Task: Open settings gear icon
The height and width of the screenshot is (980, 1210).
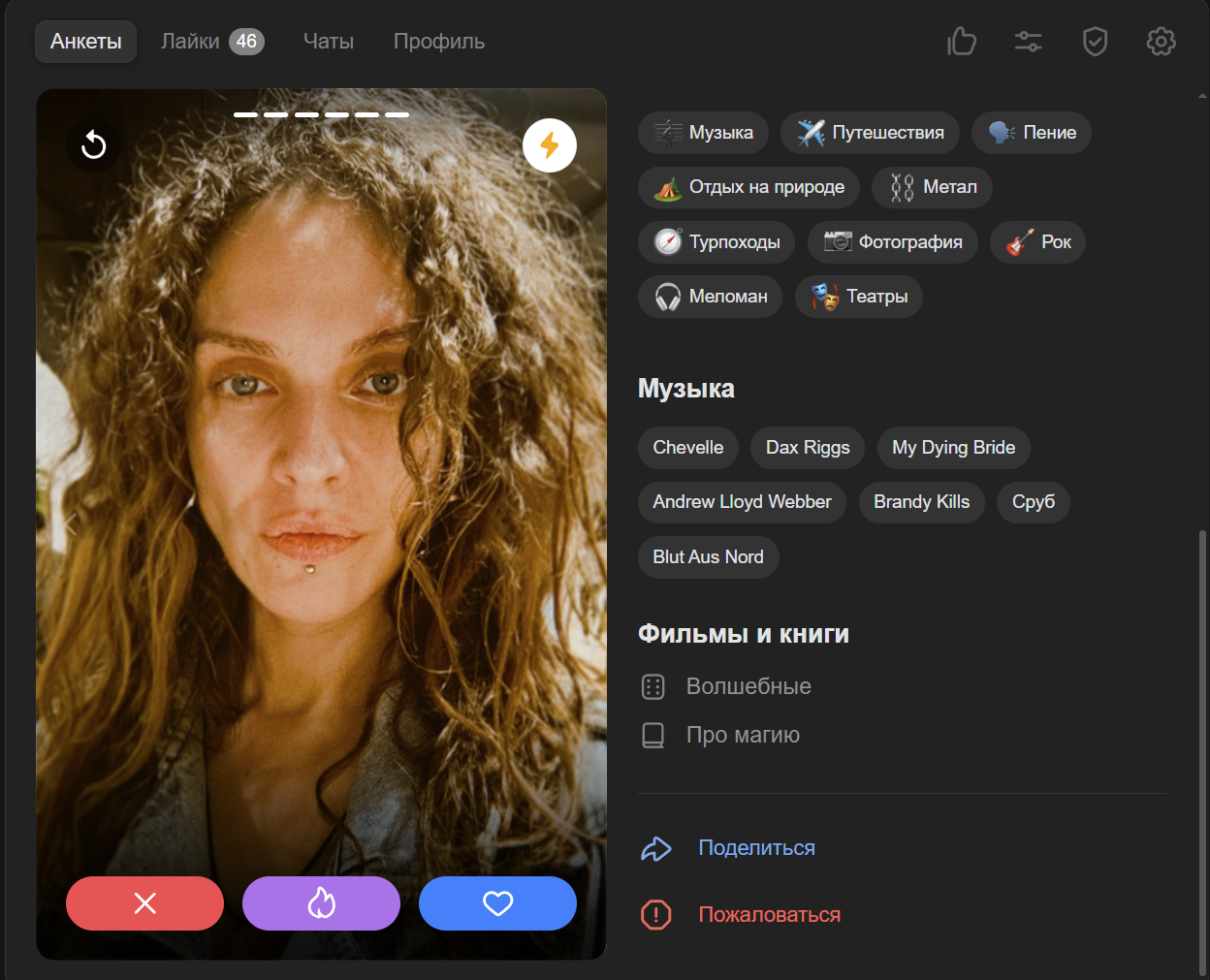Action: point(1162,42)
